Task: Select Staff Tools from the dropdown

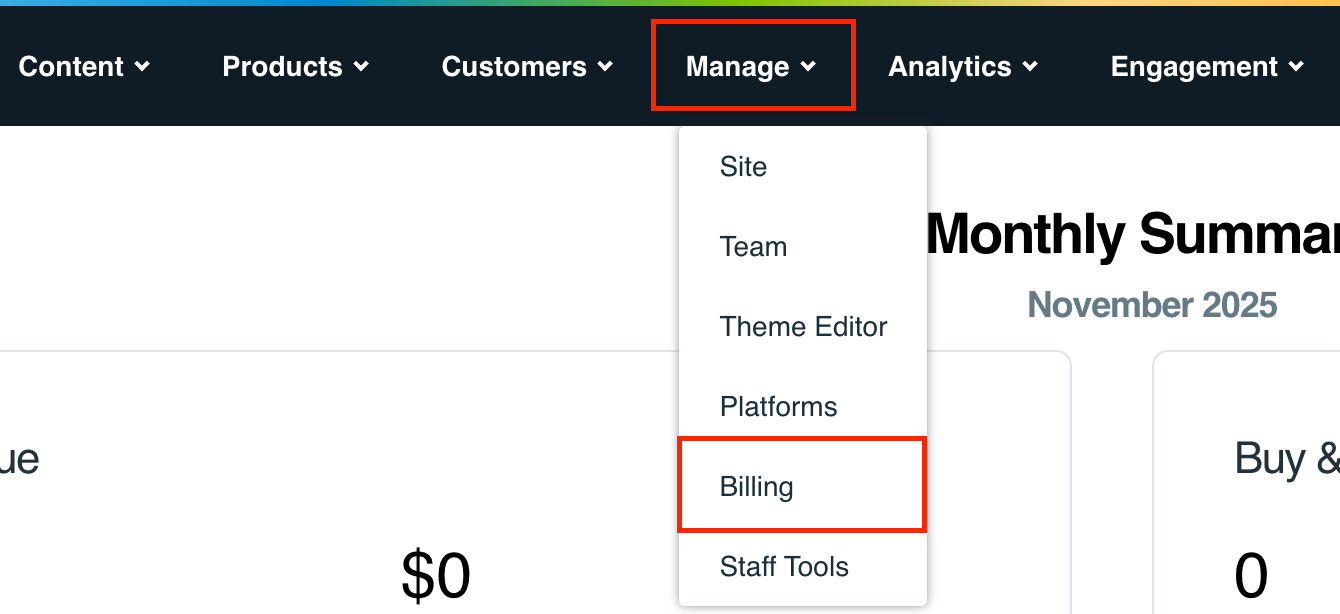Action: pos(784,566)
